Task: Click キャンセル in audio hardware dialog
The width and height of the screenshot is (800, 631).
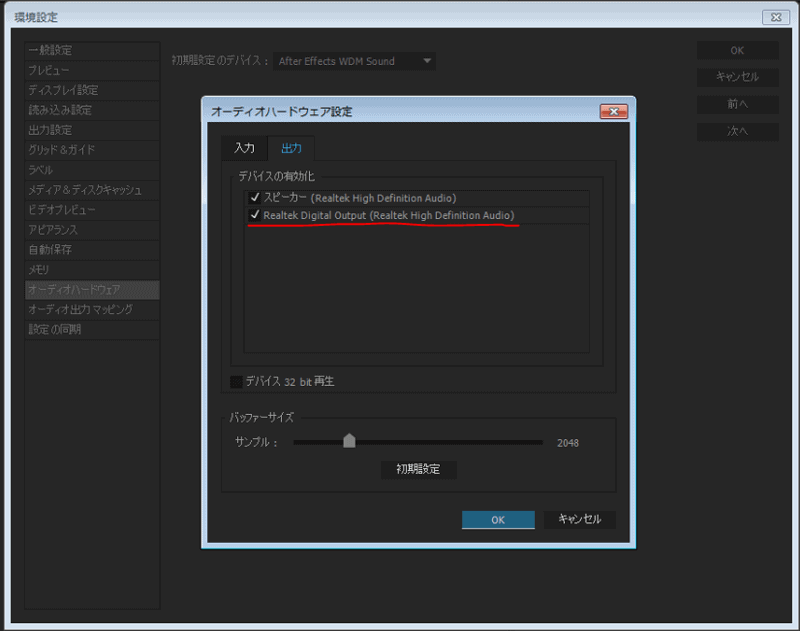Action: pos(579,520)
